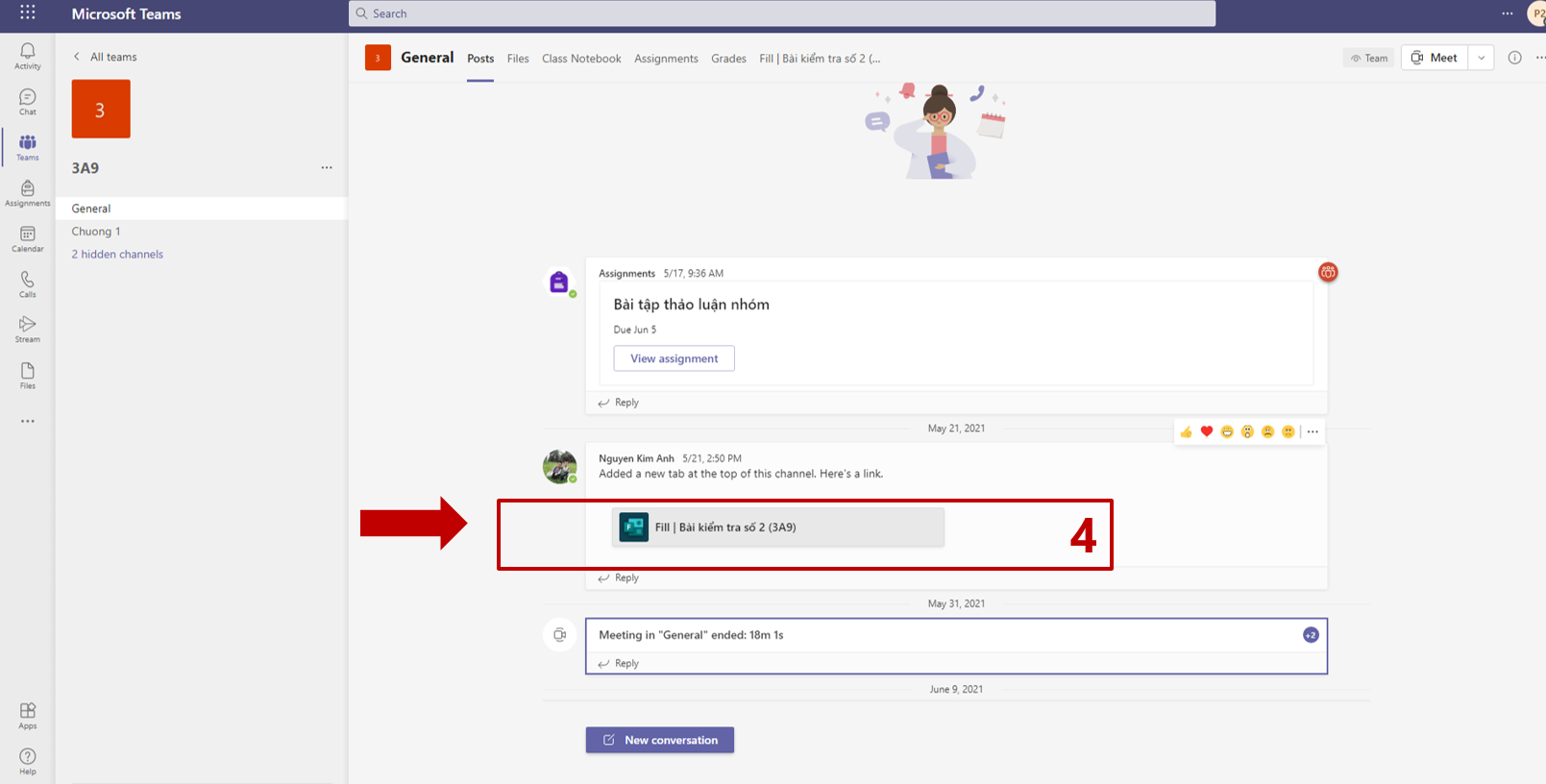Start a New conversation

[x=660, y=740]
